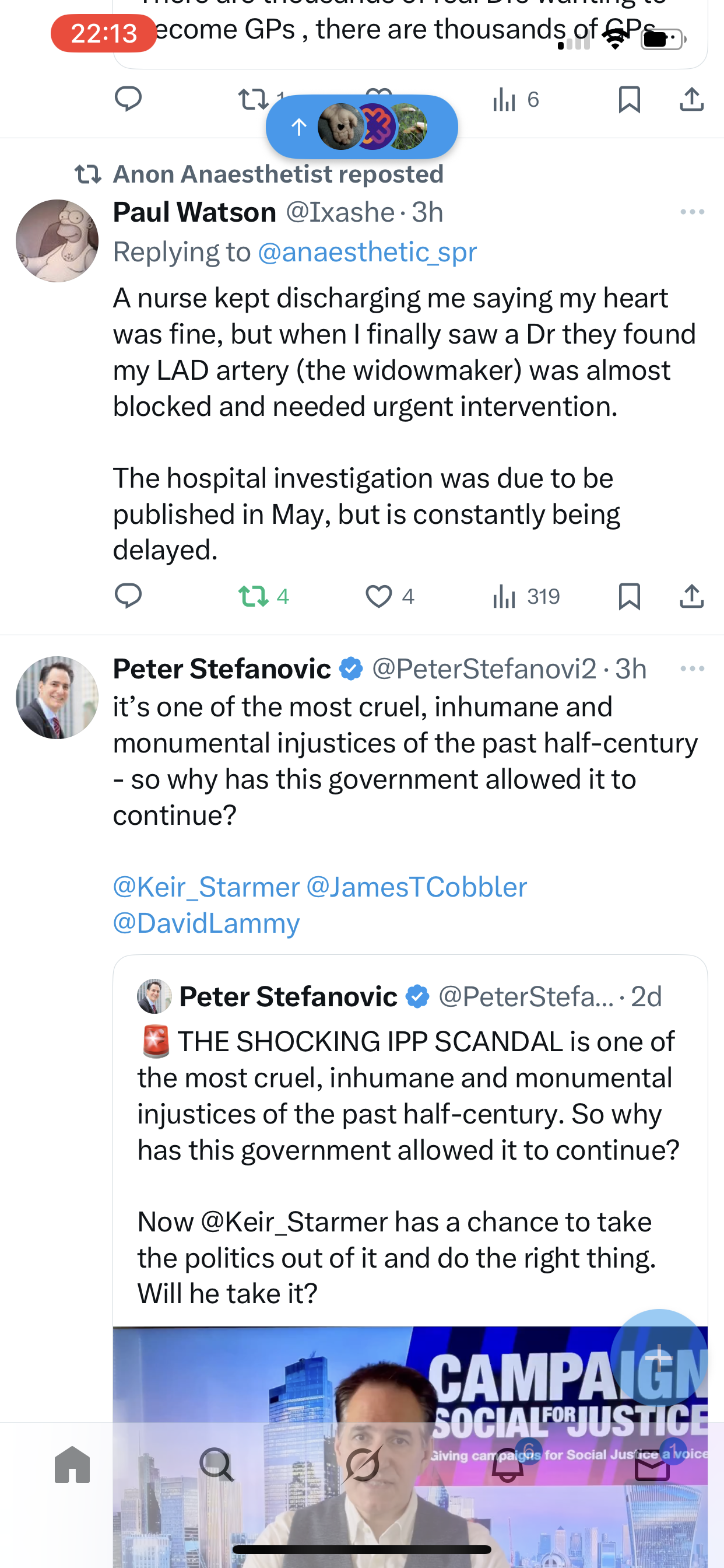Compose a new post with plus button
Viewport: 724px width, 1568px height.
click(658, 1357)
